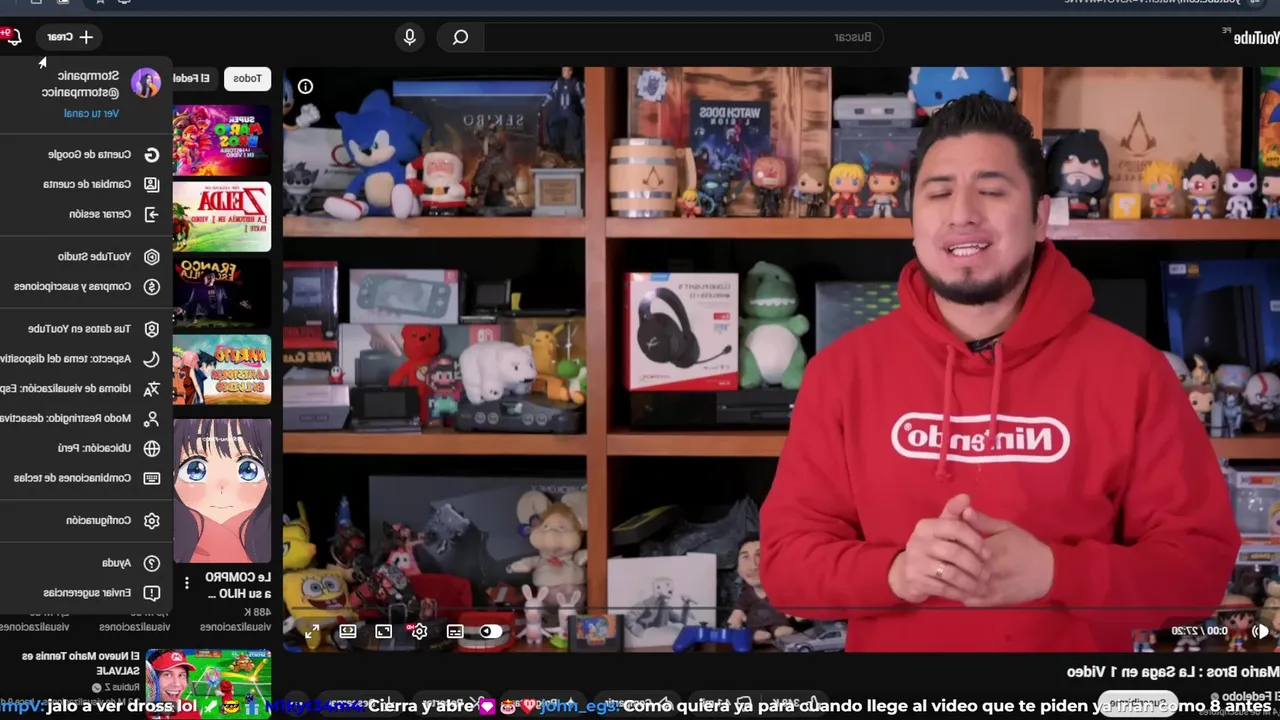The height and width of the screenshot is (720, 1280).
Task: Open the three-dot menu beside Le COMPRO
Action: coord(186,582)
